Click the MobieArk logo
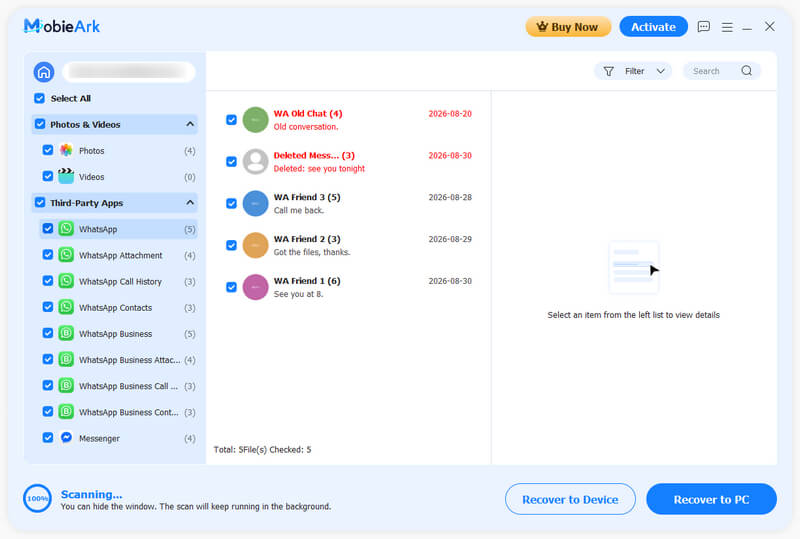This screenshot has width=800, height=539. click(x=62, y=26)
